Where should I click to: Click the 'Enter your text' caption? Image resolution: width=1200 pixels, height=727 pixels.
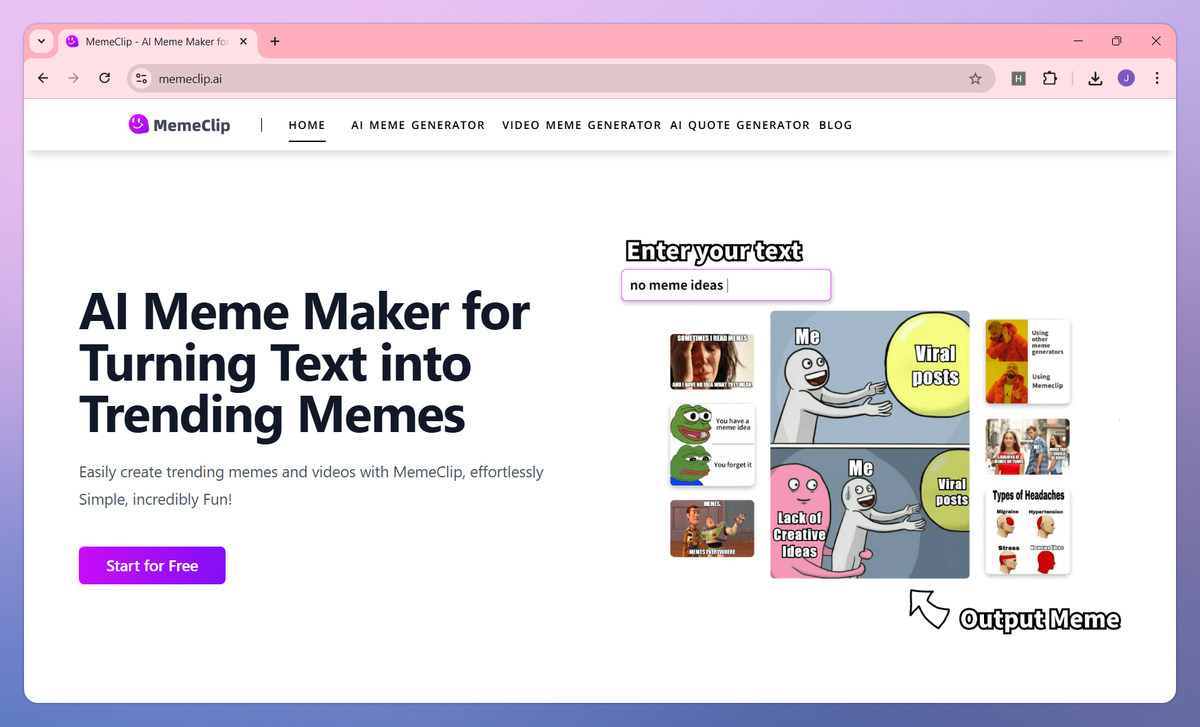(x=714, y=251)
